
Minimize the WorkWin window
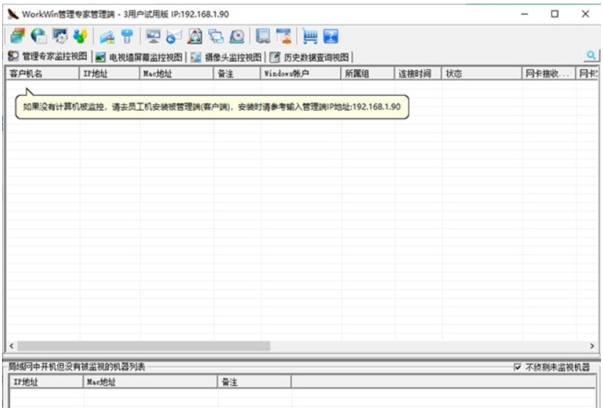coord(524,14)
